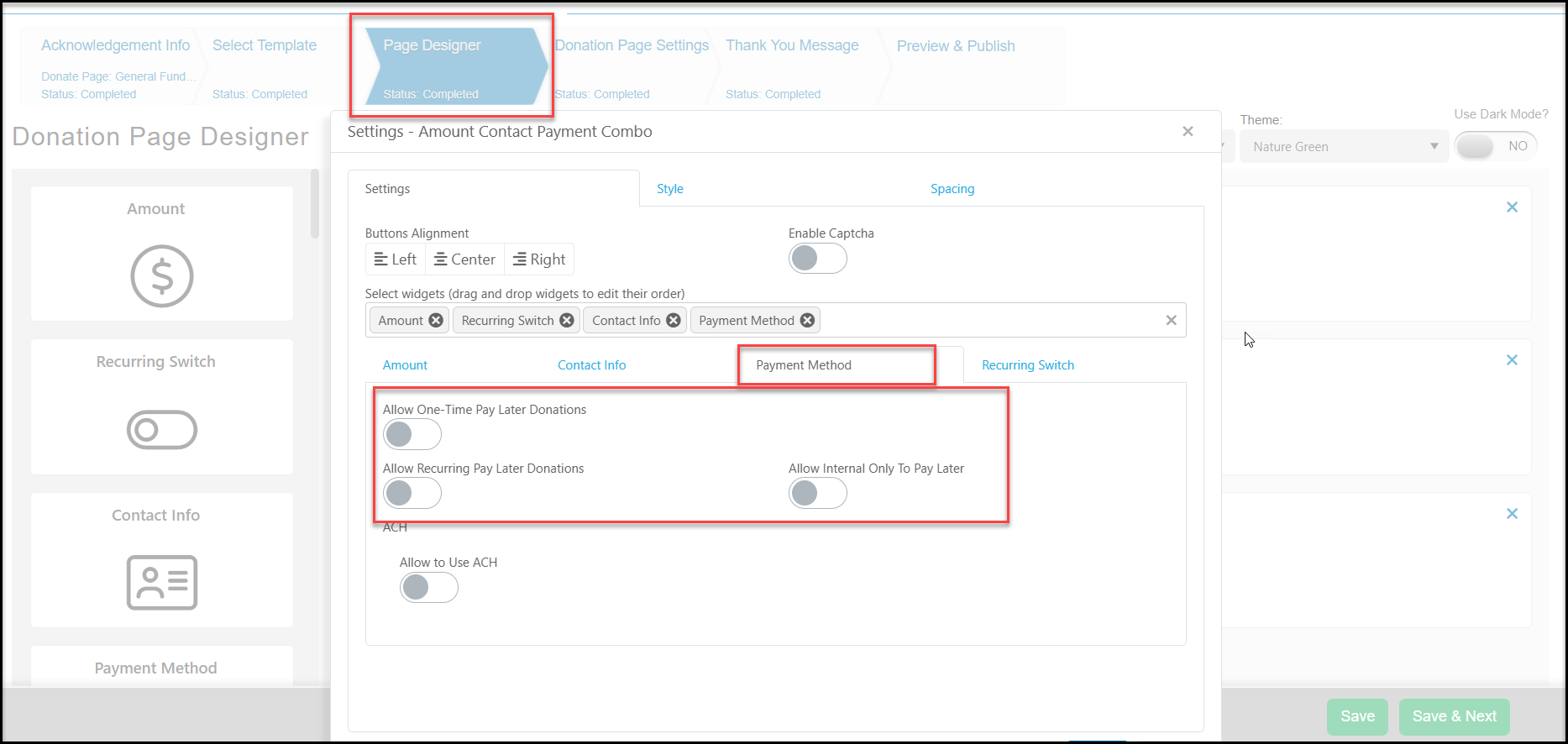Toggle Allow Recurring Pay Later Donations
Screen dimensions: 1568x744
(412, 493)
